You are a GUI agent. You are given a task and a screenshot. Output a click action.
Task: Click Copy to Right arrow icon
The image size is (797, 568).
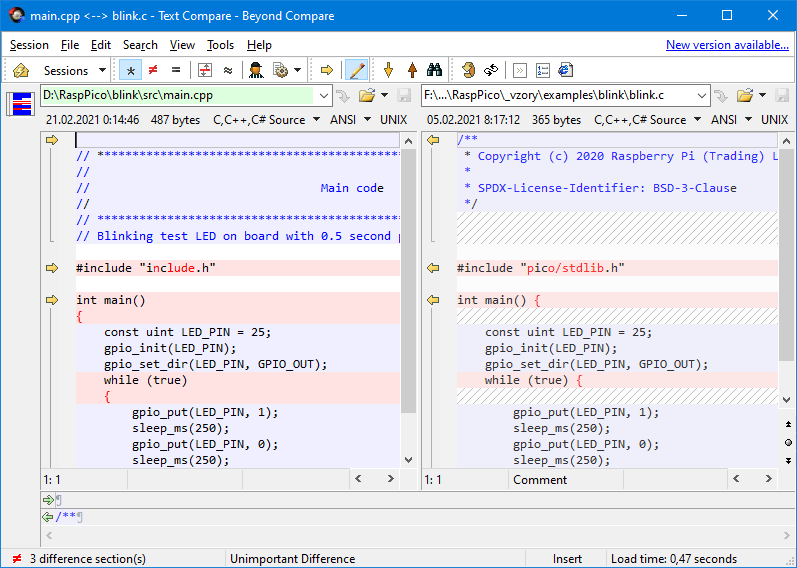click(x=327, y=70)
